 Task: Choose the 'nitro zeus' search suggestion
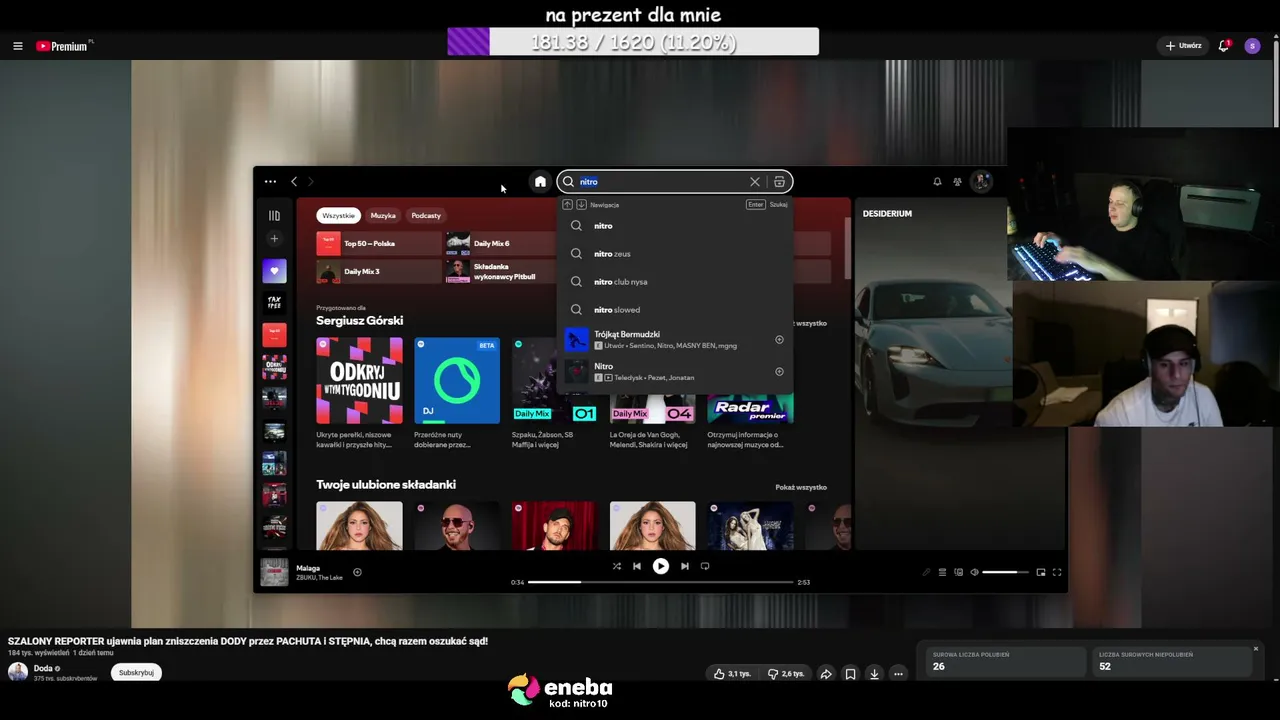675,254
